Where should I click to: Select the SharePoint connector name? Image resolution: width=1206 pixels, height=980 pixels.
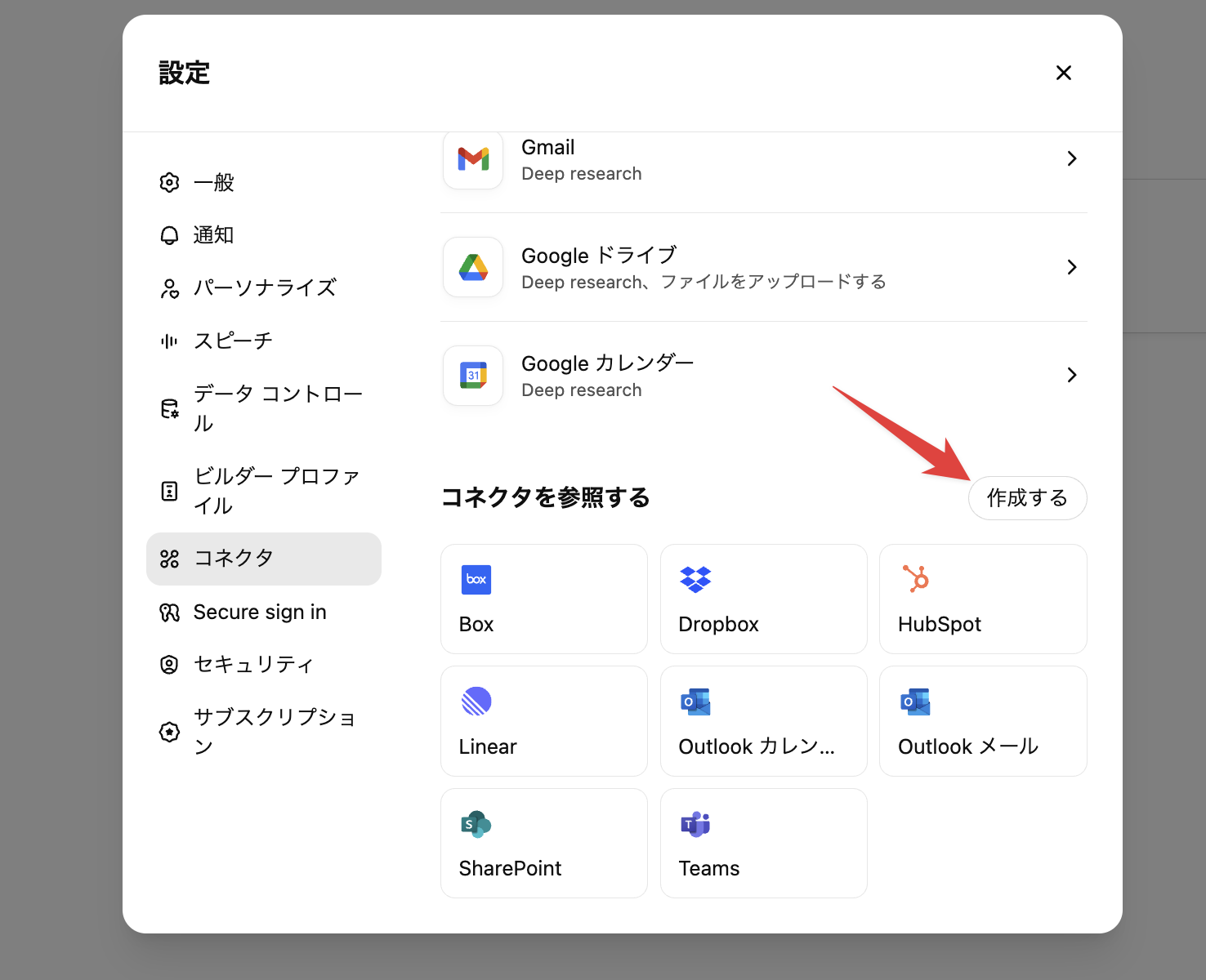point(510,869)
